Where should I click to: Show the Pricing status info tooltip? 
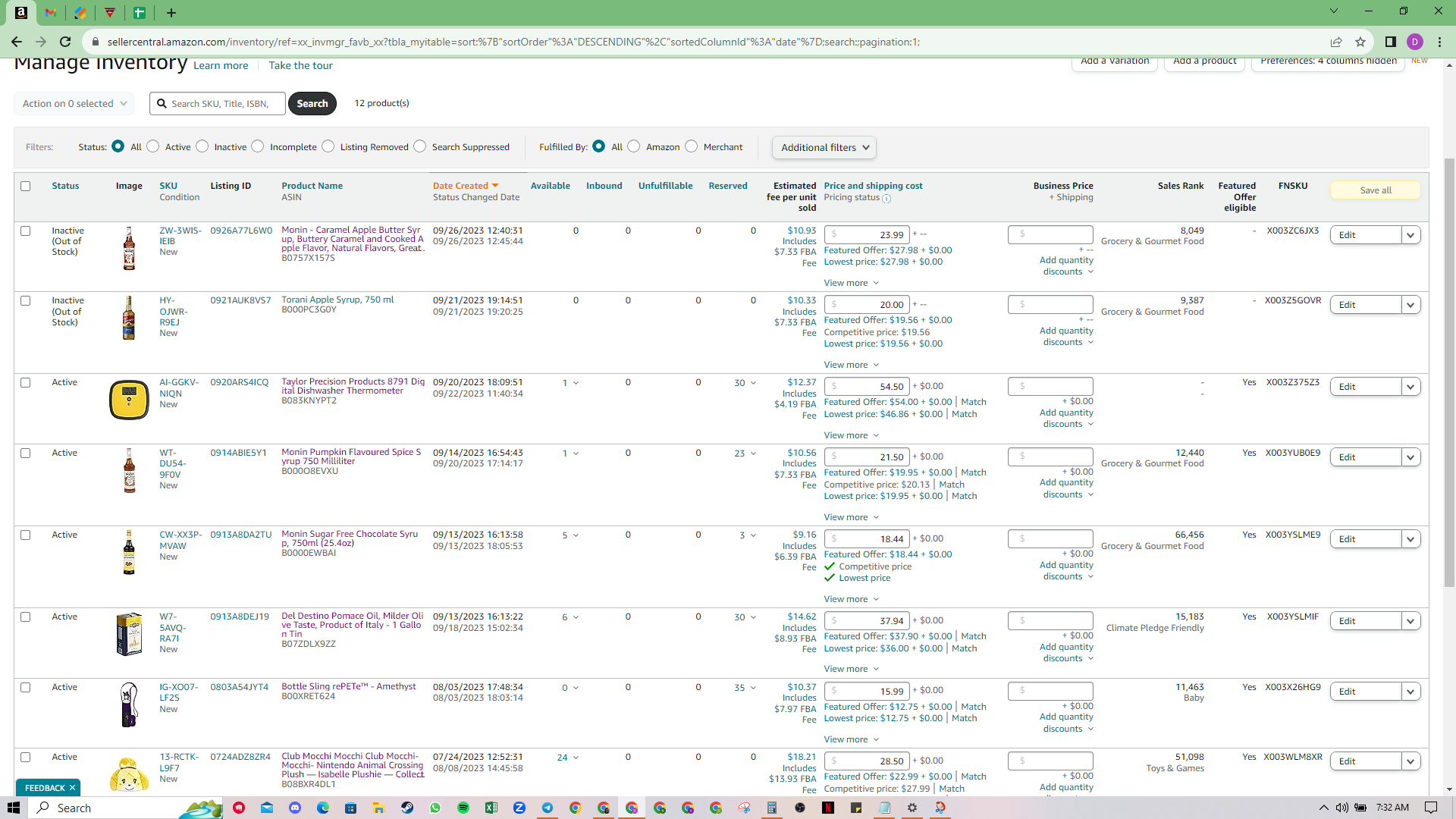[x=886, y=199]
